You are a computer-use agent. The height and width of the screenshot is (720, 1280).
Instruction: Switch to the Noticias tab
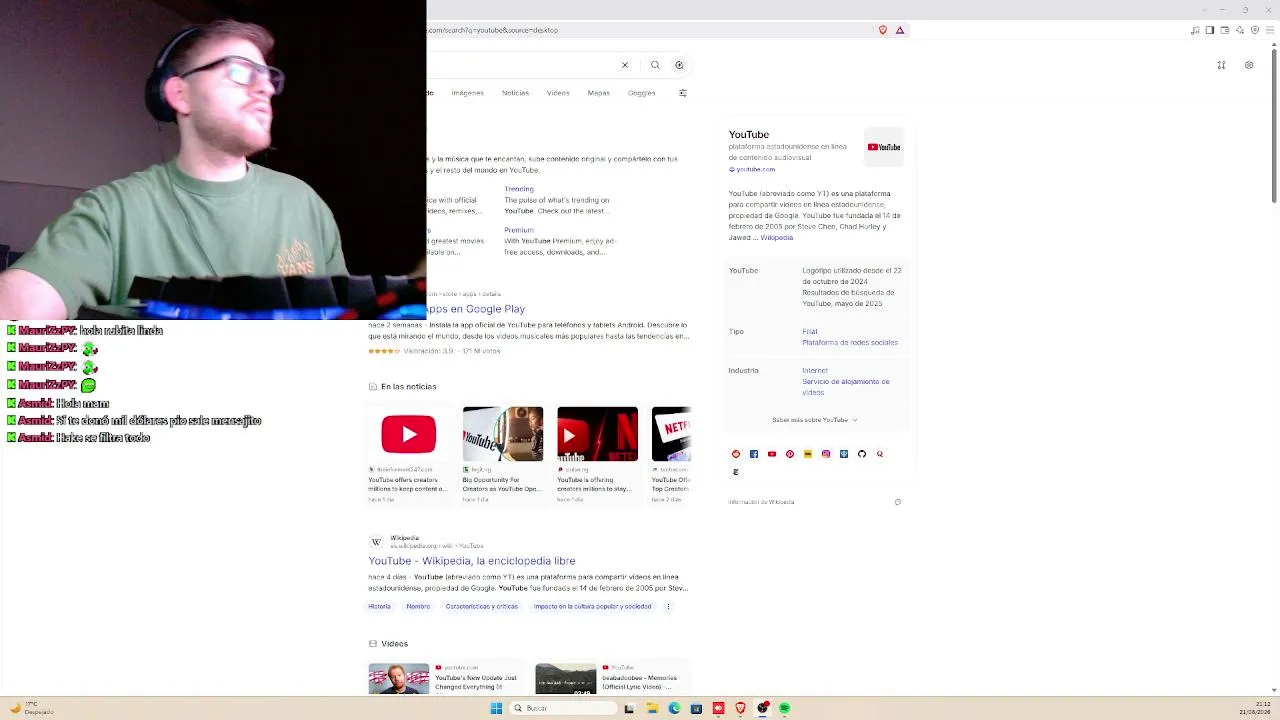pos(516,93)
